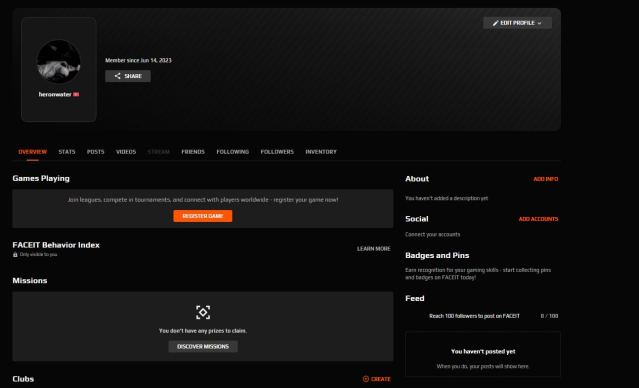
Task: Click the 0 / 100 followers counter
Action: [549, 316]
